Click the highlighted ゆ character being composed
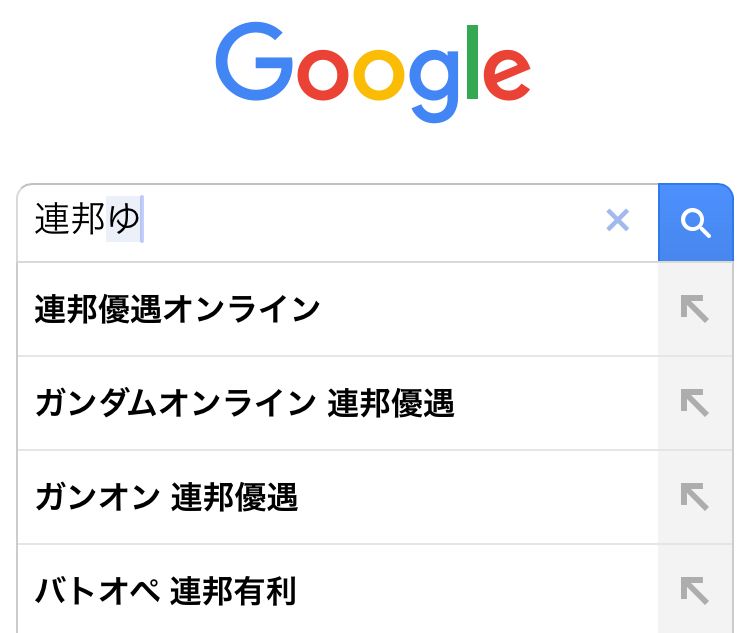The height and width of the screenshot is (633, 750). tap(124, 221)
